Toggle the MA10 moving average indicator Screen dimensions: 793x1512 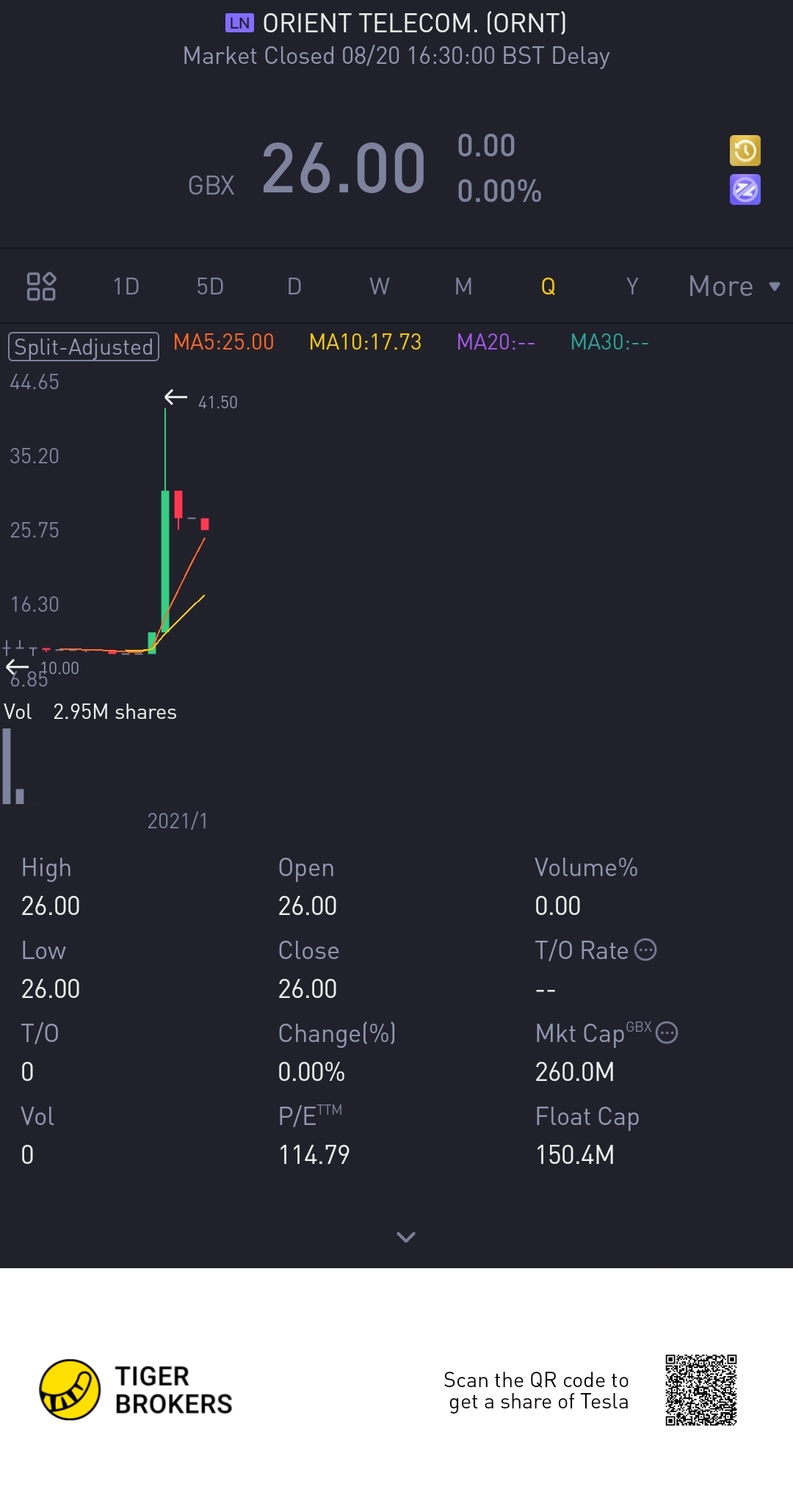click(365, 342)
